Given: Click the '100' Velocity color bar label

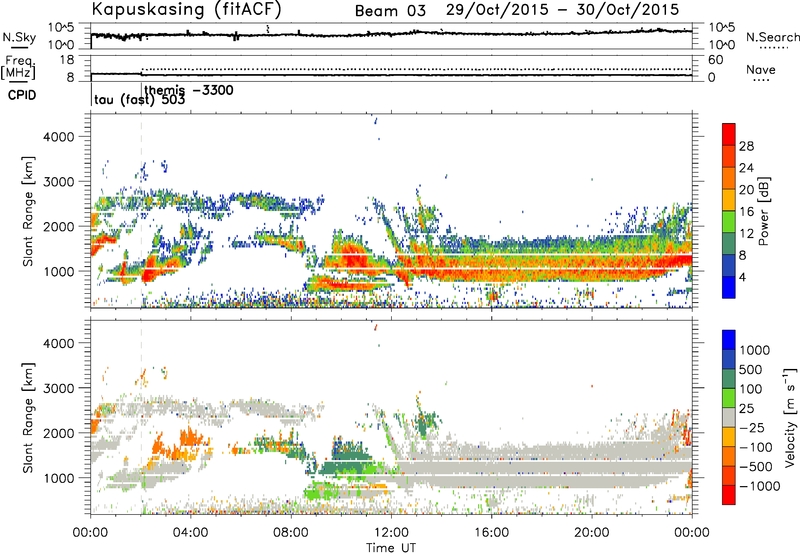Looking at the screenshot, I should [x=751, y=389].
